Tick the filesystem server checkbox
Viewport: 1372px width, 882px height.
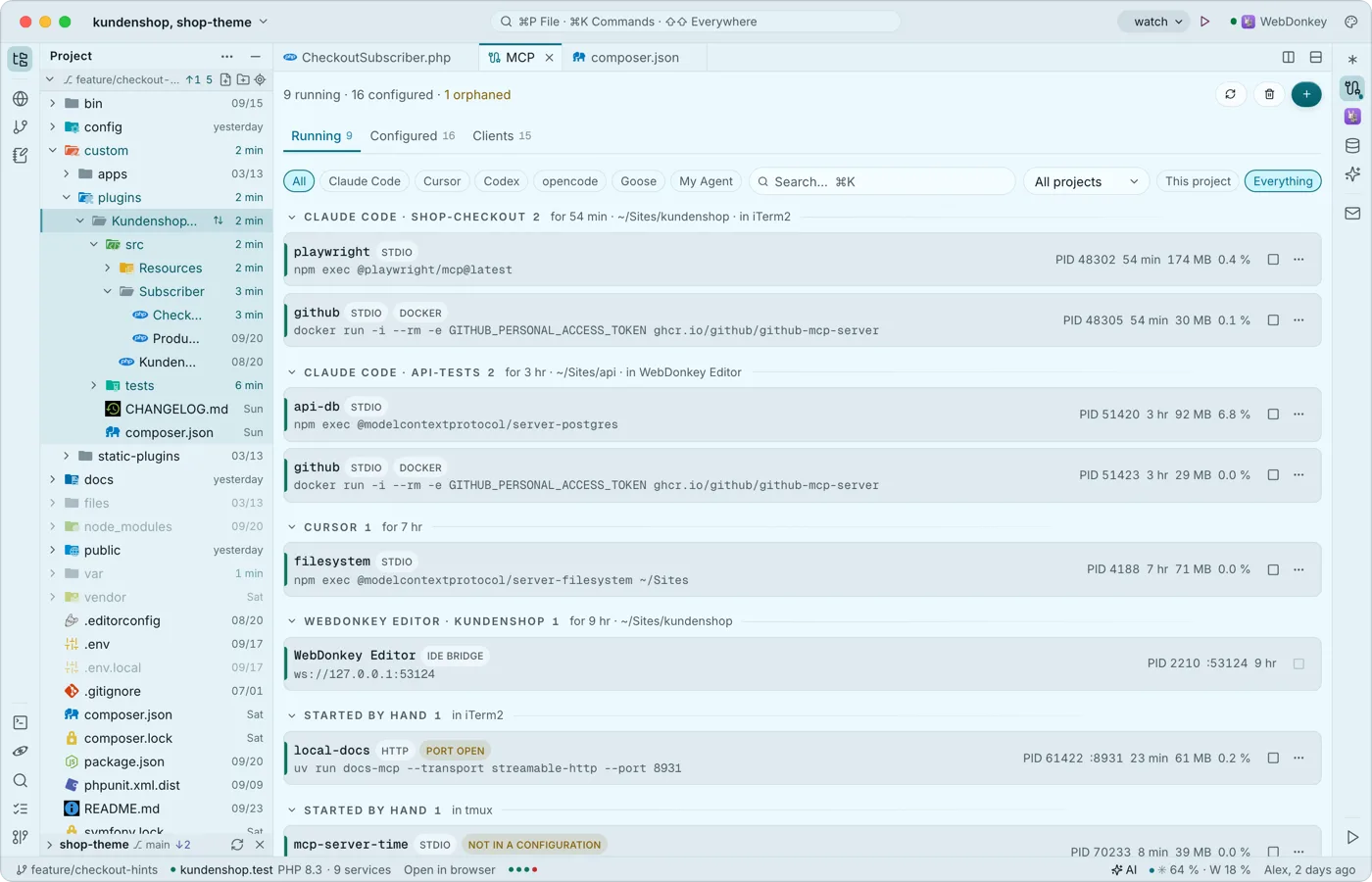tap(1273, 569)
